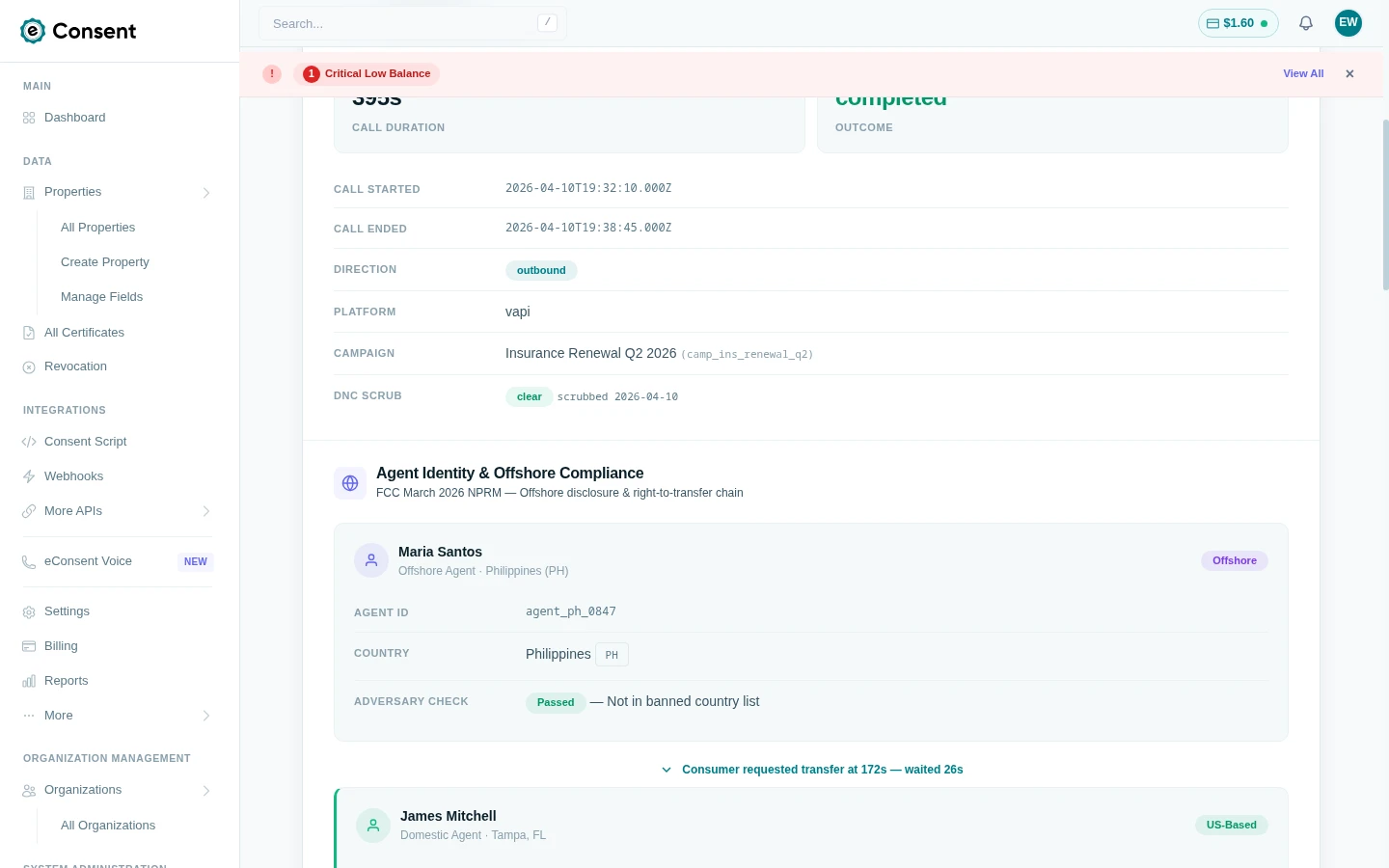Select the Properties icon in the sidebar

pyautogui.click(x=29, y=192)
